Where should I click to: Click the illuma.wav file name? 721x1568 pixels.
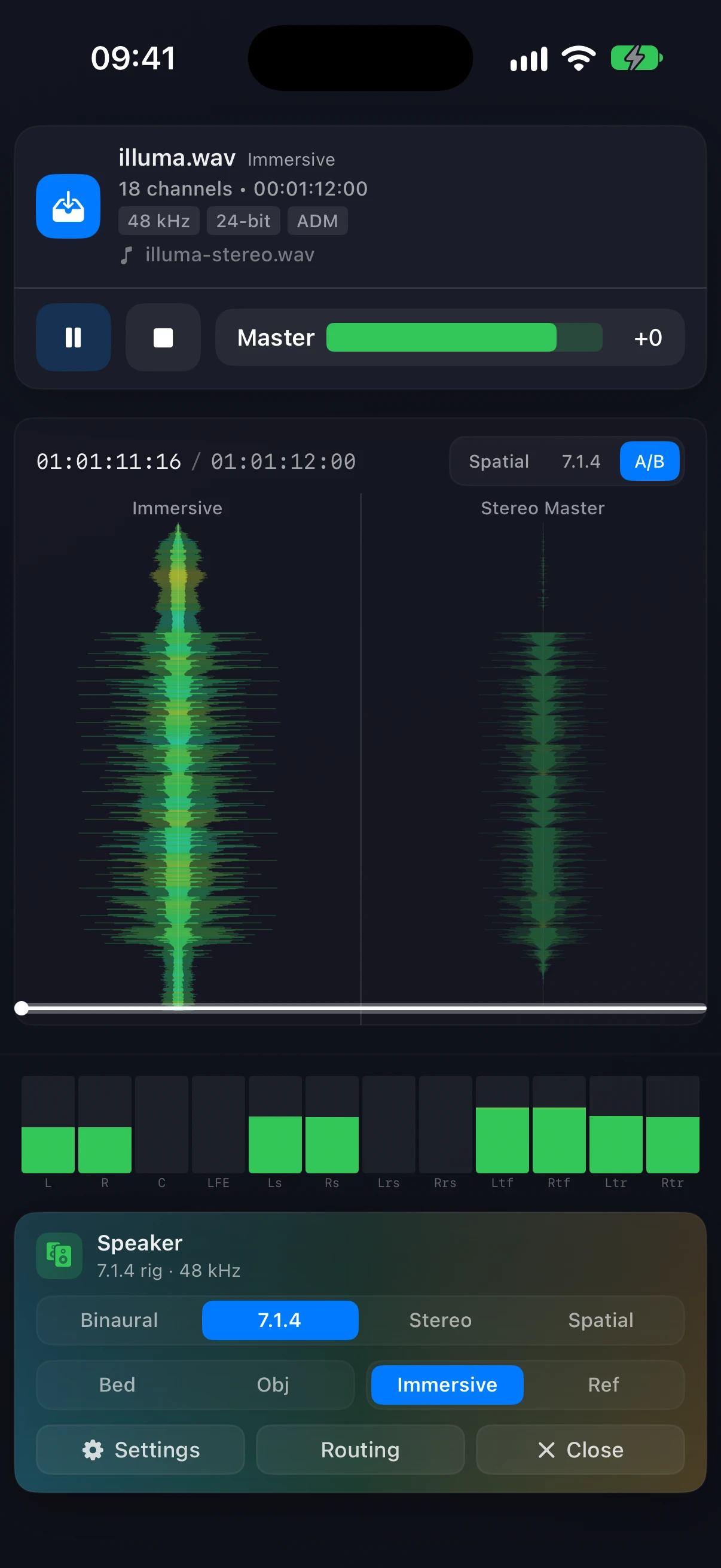click(x=177, y=158)
